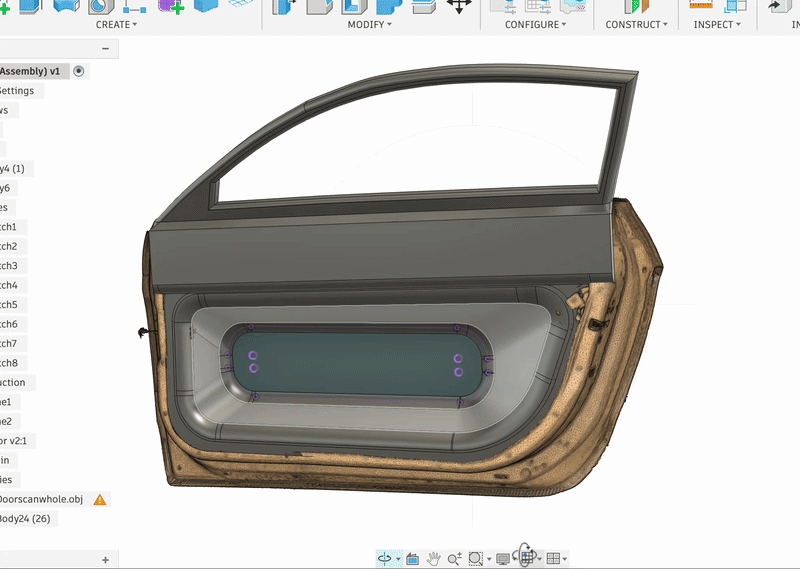Click the Viewports layout icon
This screenshot has height=569, width=800.
(553, 559)
